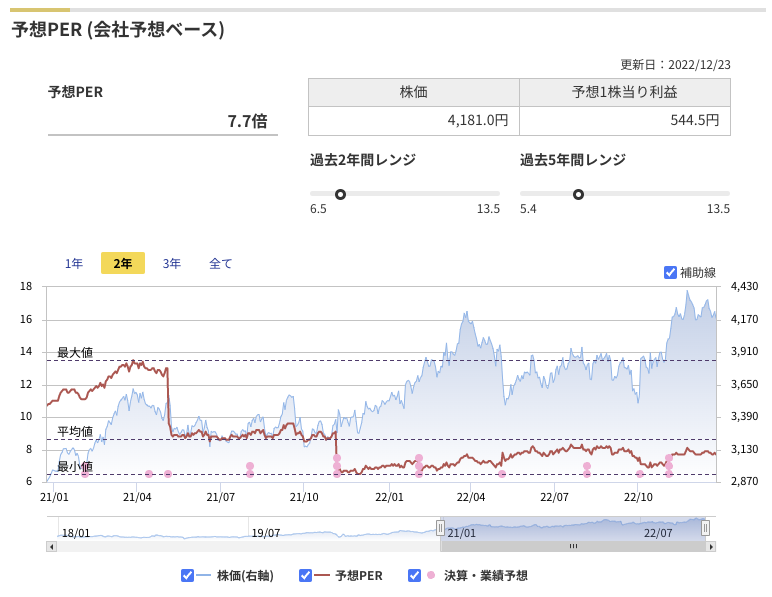772x597 pixels.
Task: Uncheck the 補助線 checkbox
Action: (x=670, y=272)
